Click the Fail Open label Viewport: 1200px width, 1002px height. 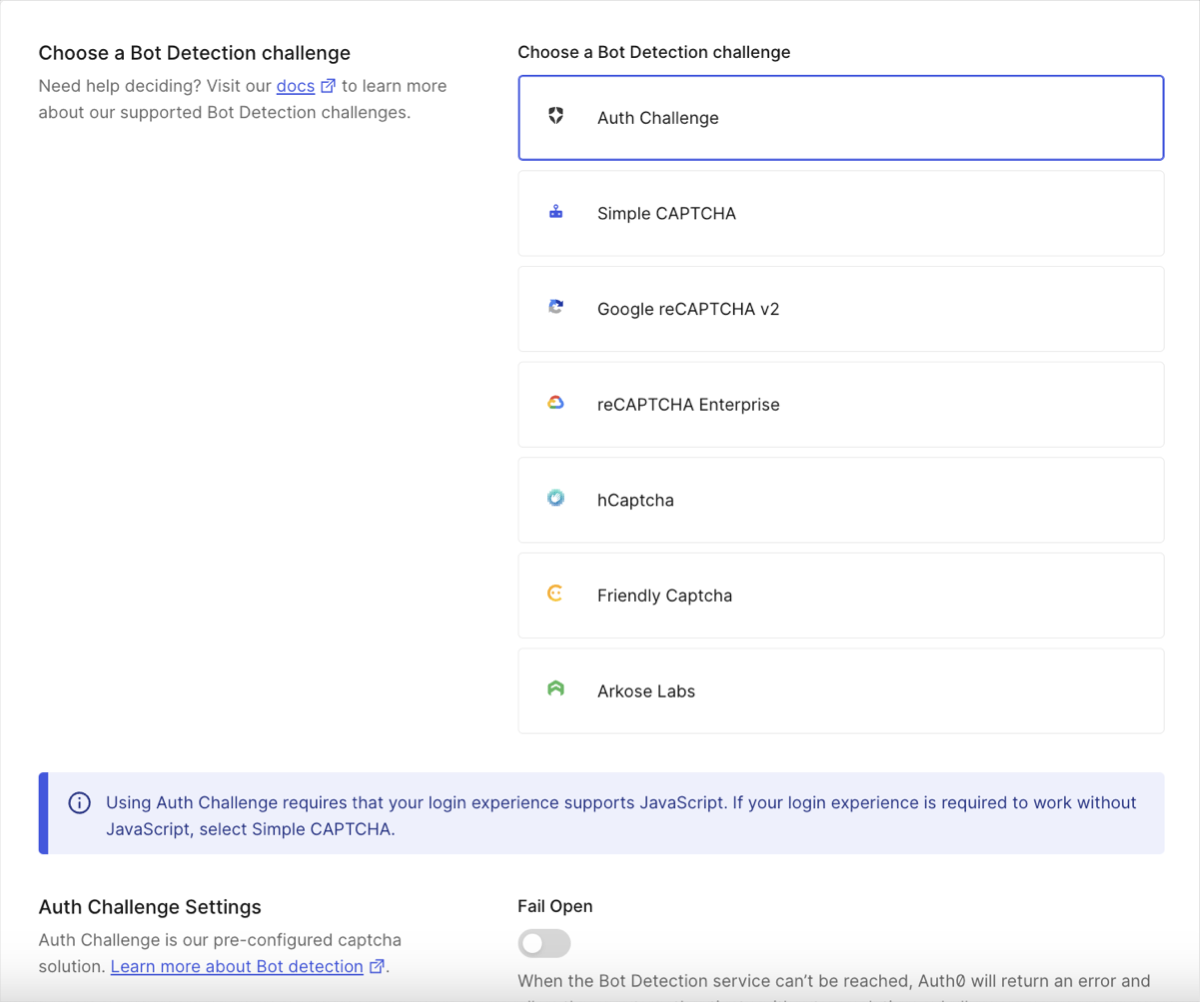point(555,906)
